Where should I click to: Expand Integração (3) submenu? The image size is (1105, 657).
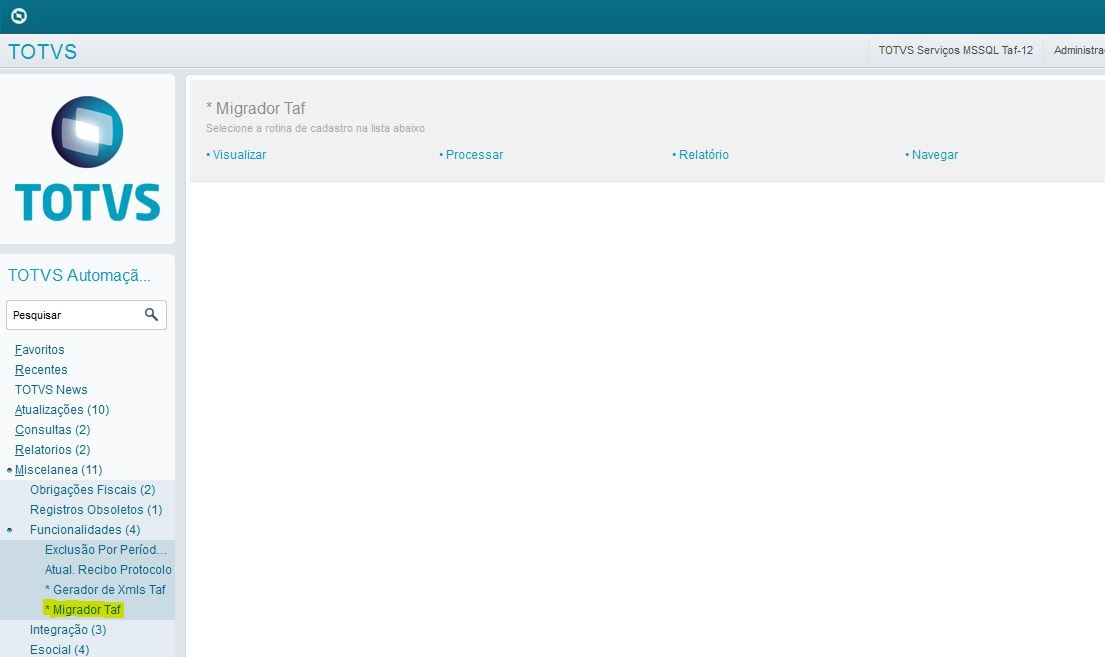(x=68, y=630)
